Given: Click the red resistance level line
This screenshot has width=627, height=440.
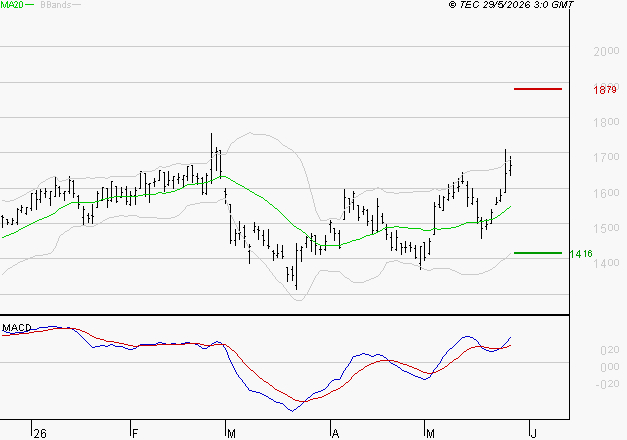Looking at the screenshot, I should pos(538,89).
